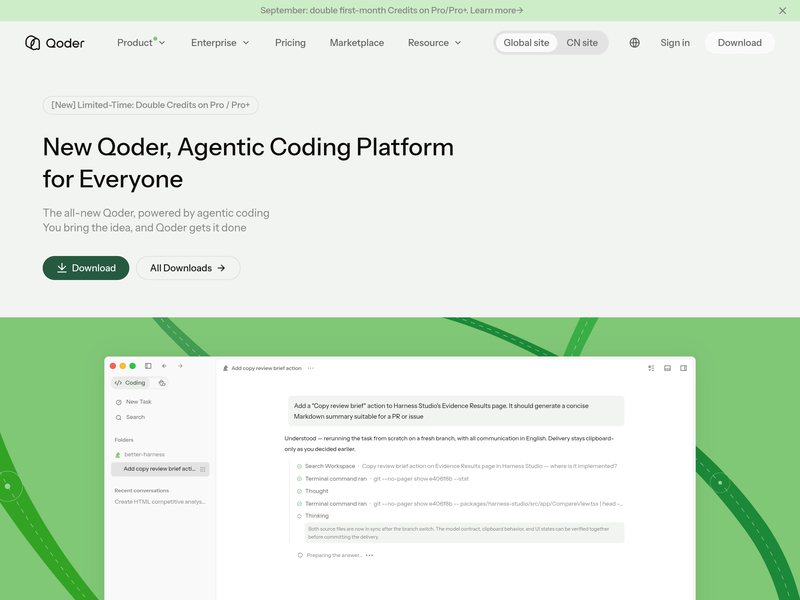Screen dimensions: 800x600
Task: Open Search in the sidebar
Action: click(x=130, y=417)
